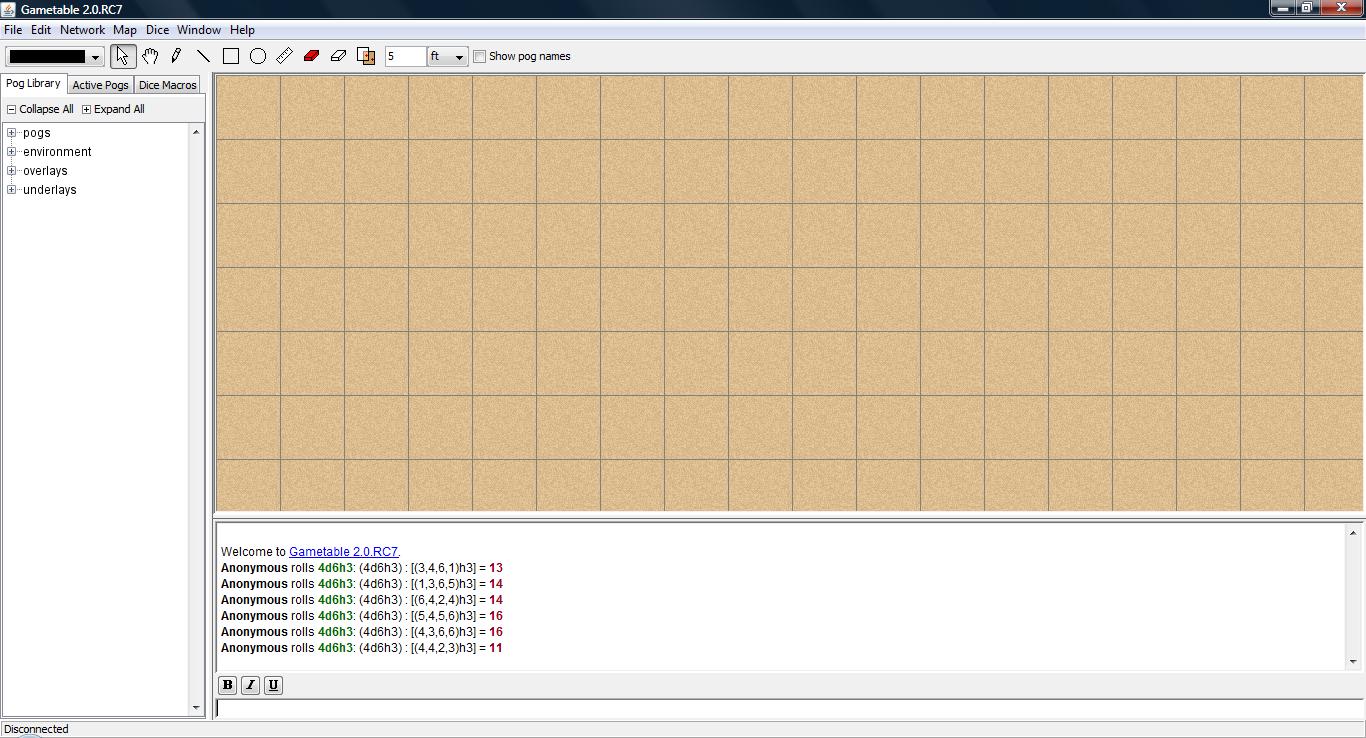Screen dimensions: 1366x738
Task: Expand the environment tree node
Action: (x=12, y=152)
